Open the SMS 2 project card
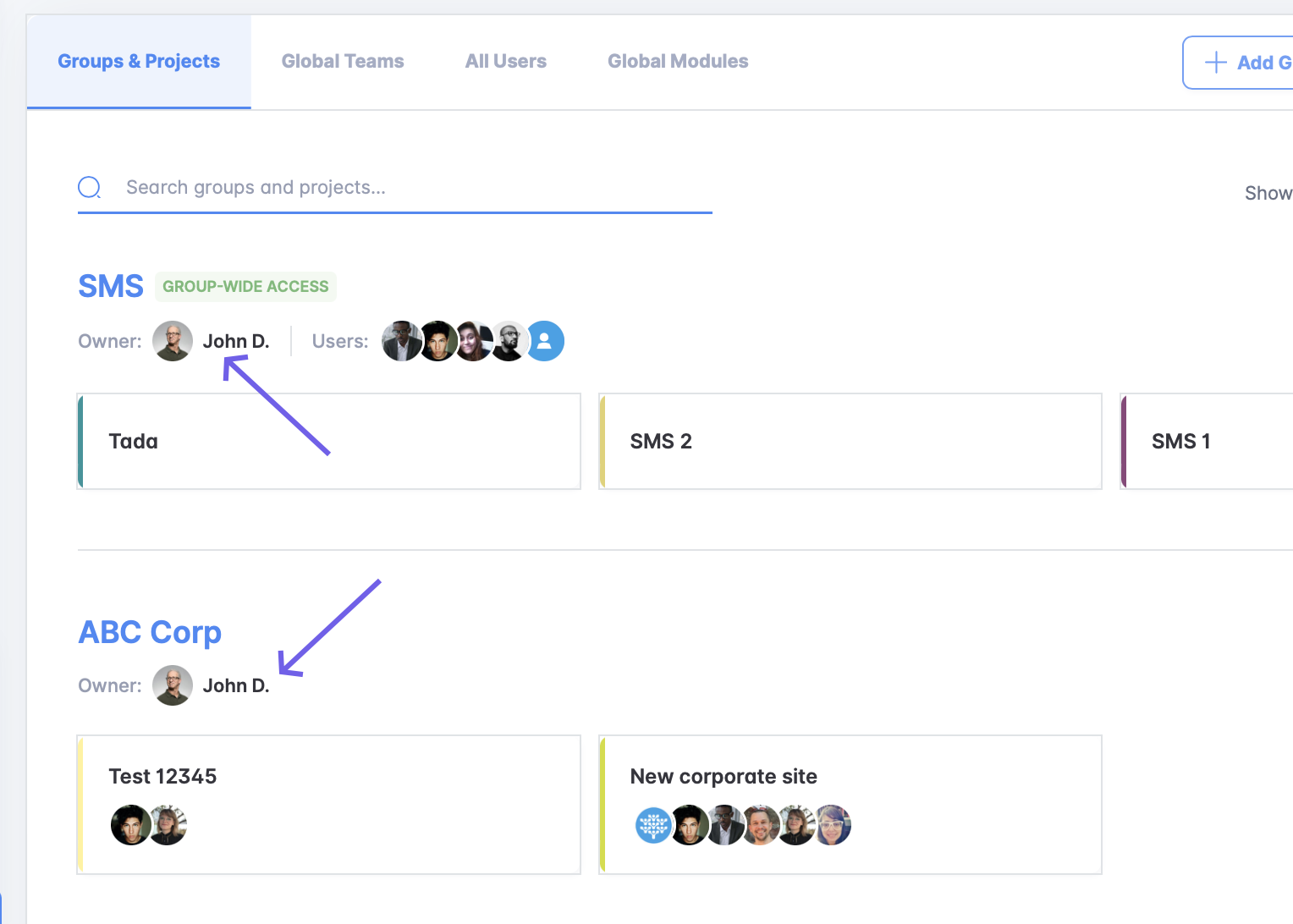Image resolution: width=1293 pixels, height=924 pixels. point(850,441)
